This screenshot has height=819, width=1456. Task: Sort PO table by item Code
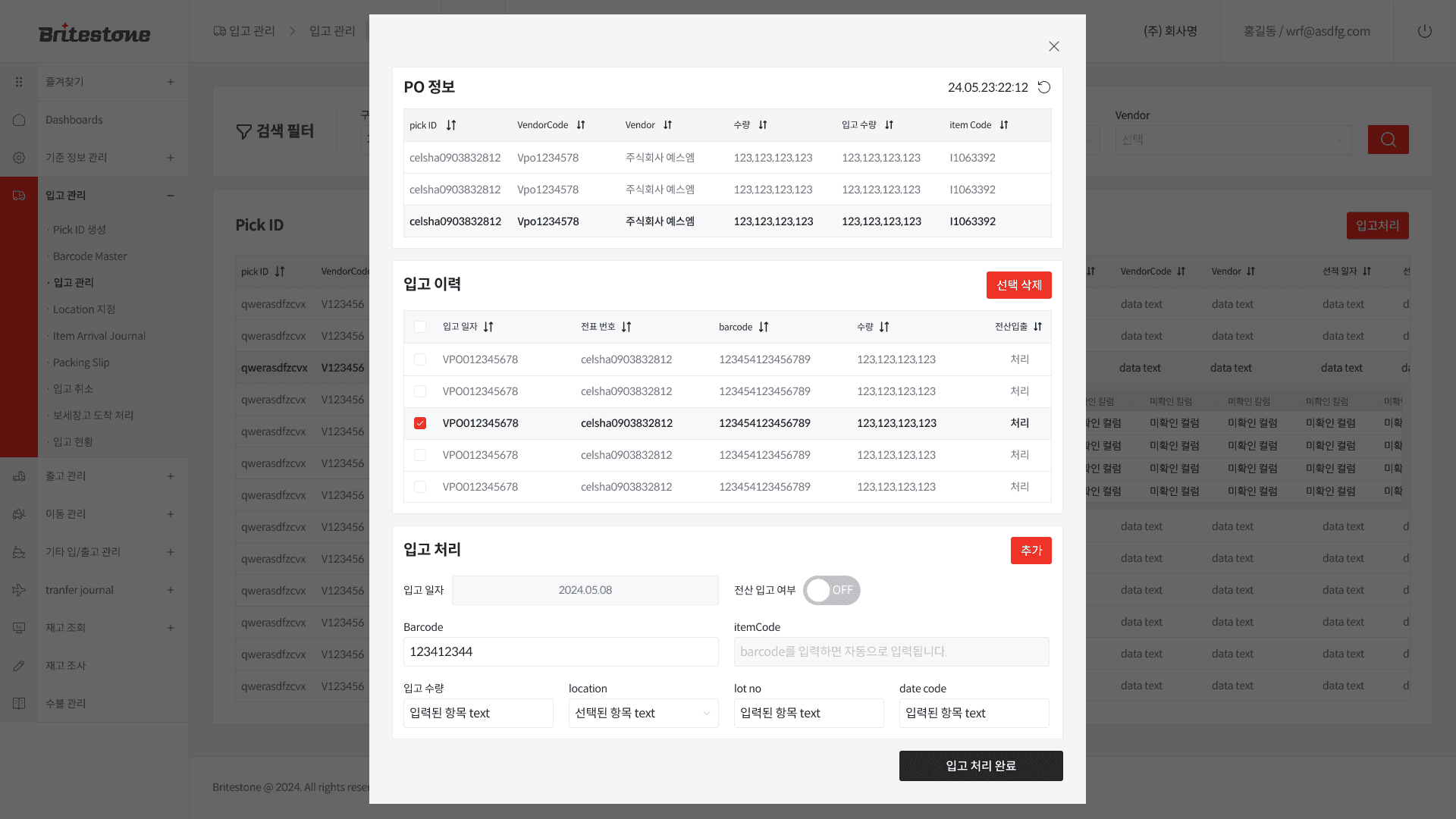point(1004,125)
